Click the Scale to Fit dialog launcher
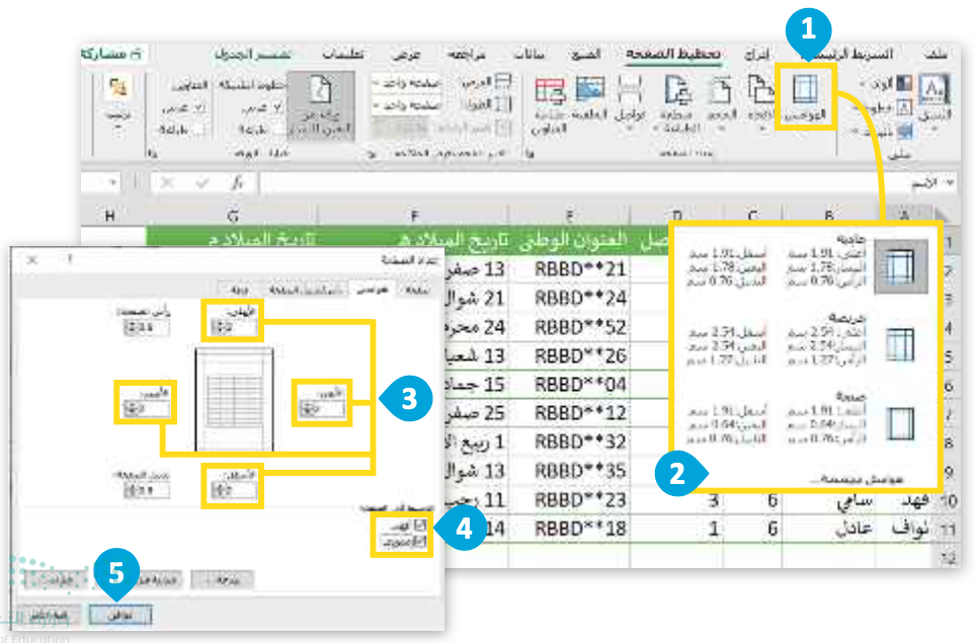977x643 pixels. tap(372, 153)
